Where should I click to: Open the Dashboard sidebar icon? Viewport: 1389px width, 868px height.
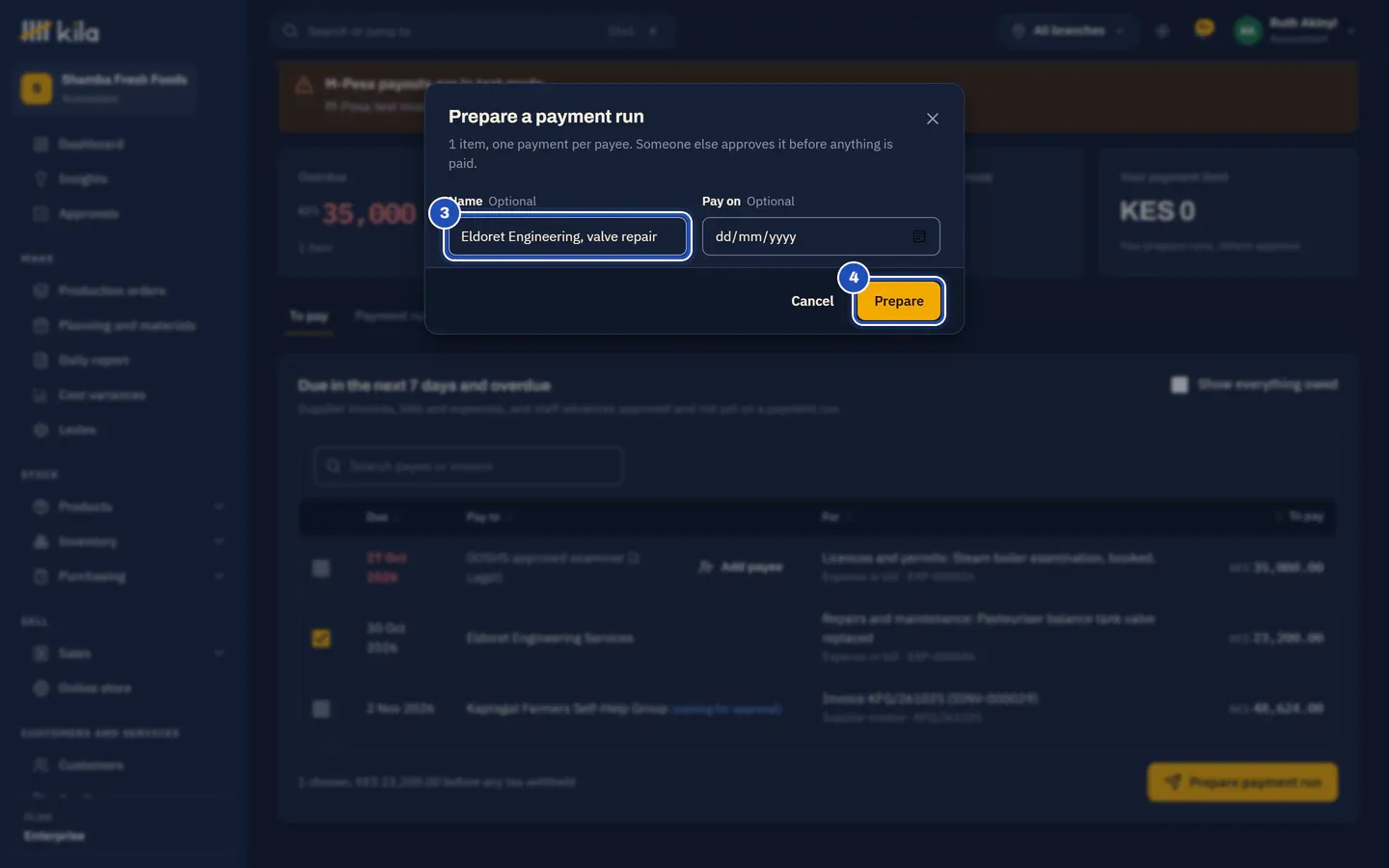pos(41,145)
